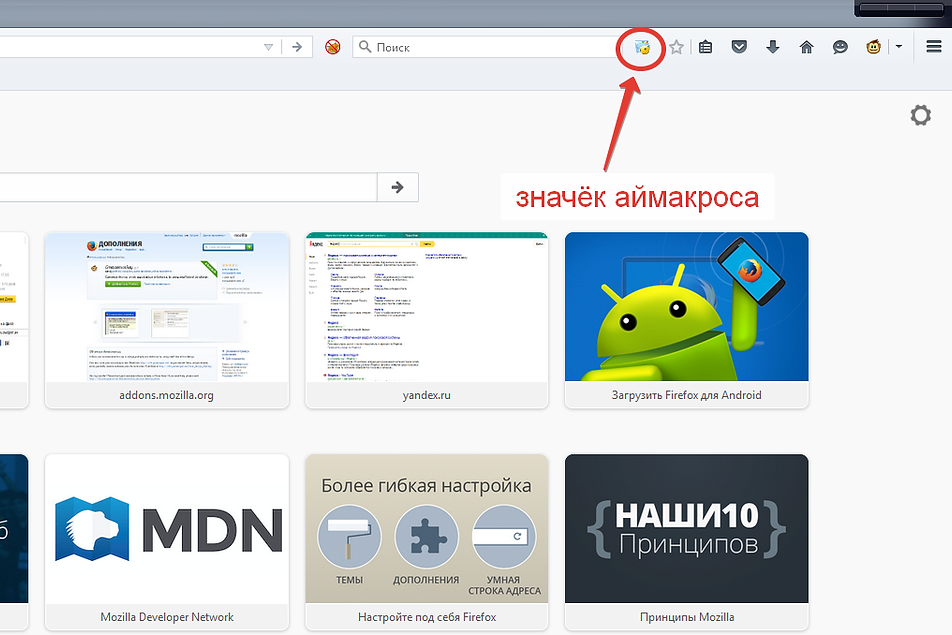Go to the Home page icon
The height and width of the screenshot is (635, 952).
806,47
